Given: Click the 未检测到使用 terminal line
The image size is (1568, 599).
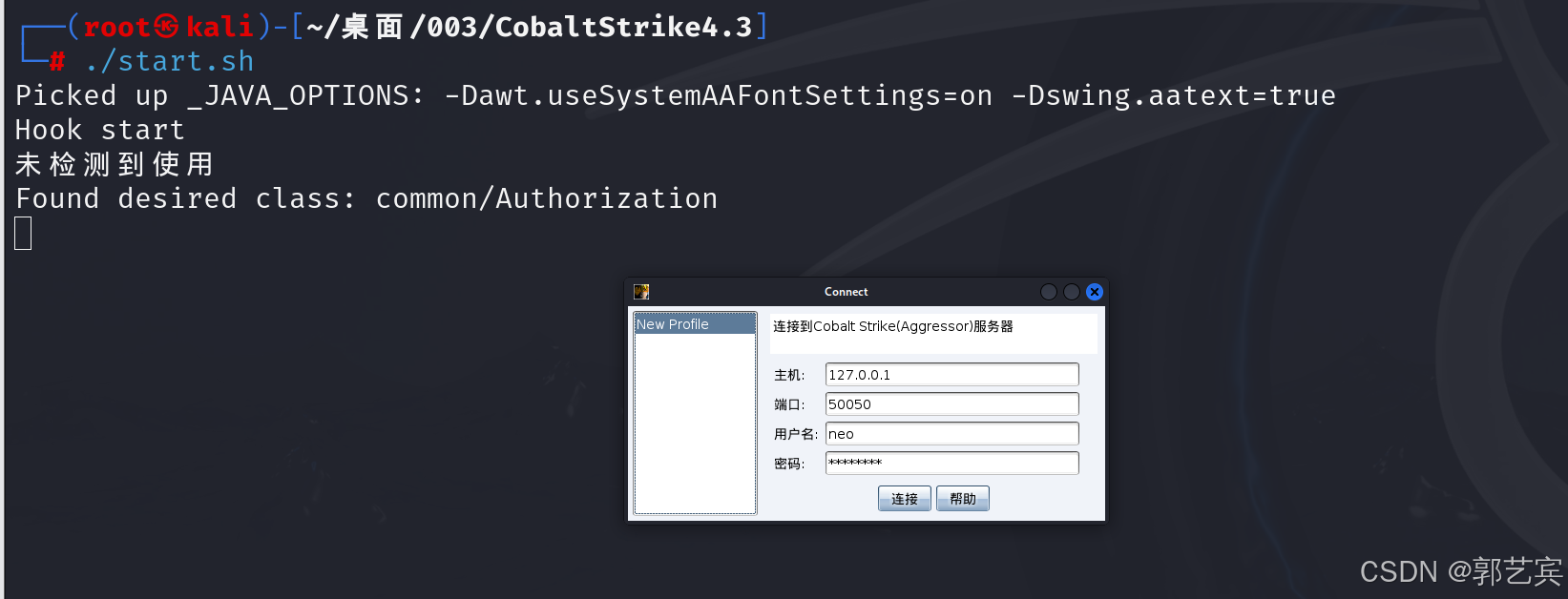Looking at the screenshot, I should (x=115, y=164).
